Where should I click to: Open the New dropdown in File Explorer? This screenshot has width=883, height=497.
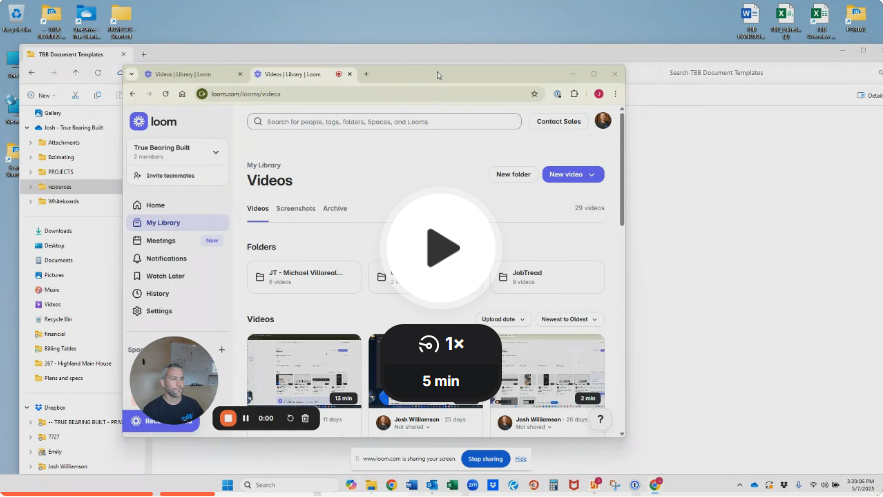click(42, 95)
